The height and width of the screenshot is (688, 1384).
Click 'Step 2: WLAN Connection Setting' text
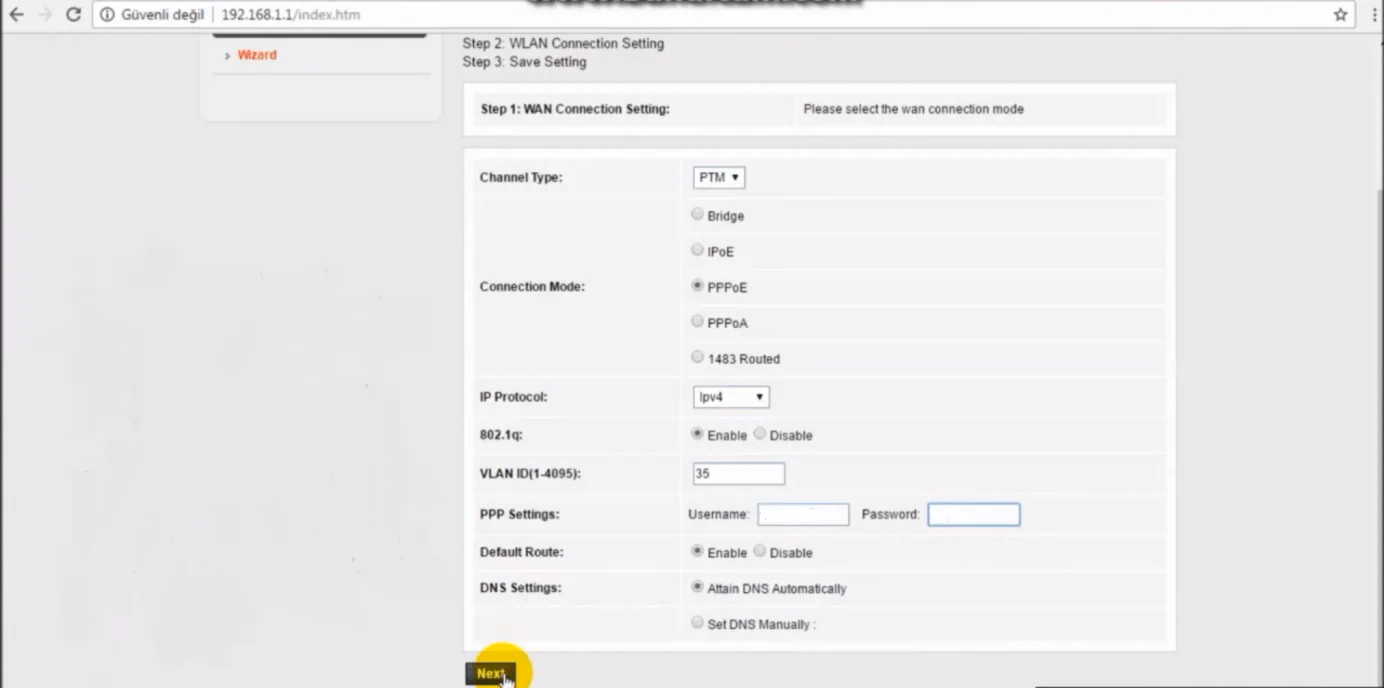pos(563,43)
